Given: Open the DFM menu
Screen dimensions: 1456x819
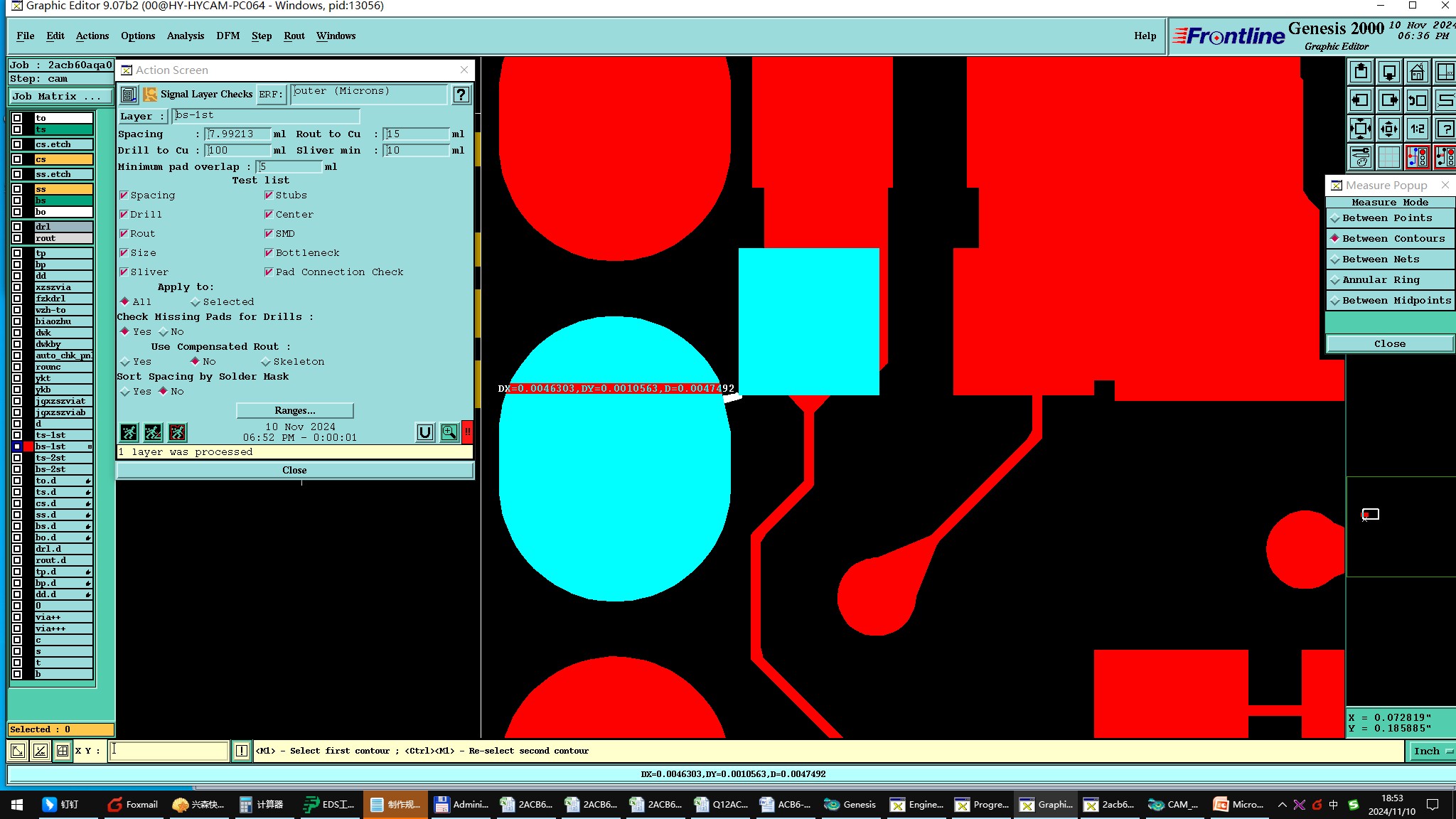Looking at the screenshot, I should (x=227, y=36).
